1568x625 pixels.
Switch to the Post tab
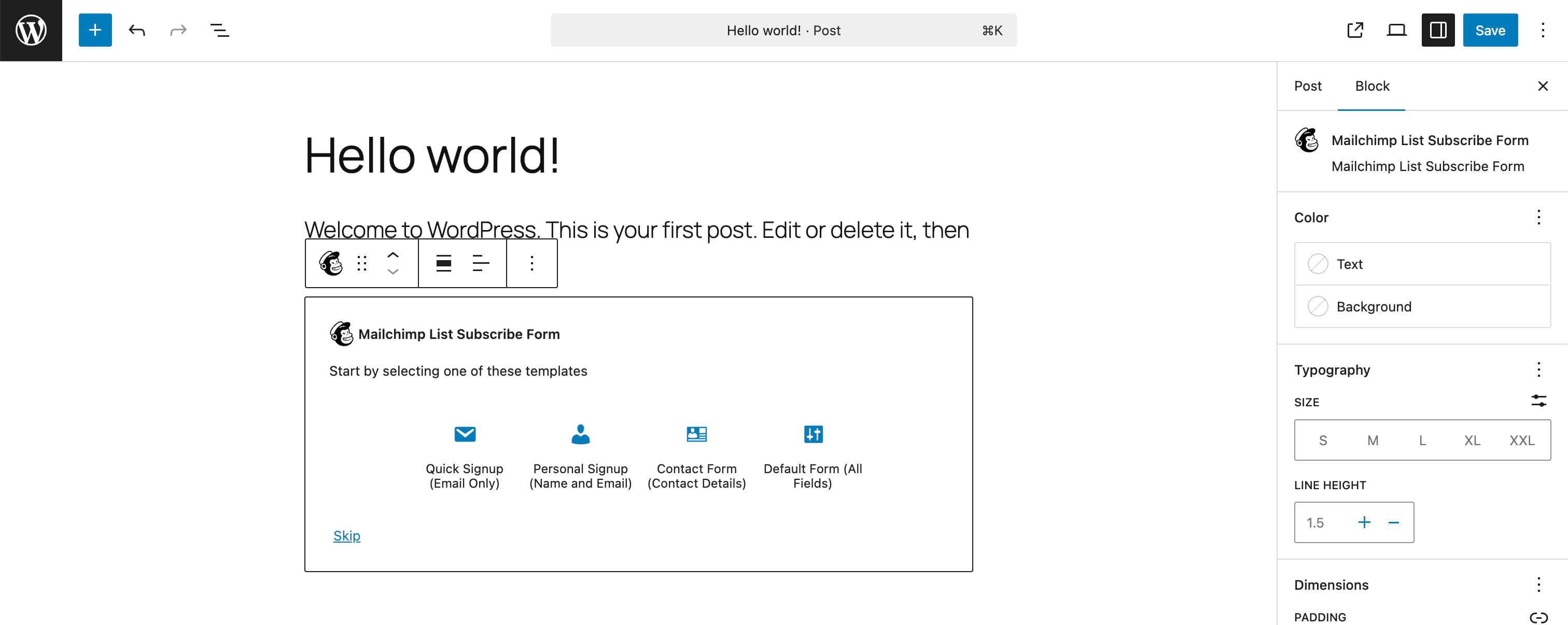1308,87
